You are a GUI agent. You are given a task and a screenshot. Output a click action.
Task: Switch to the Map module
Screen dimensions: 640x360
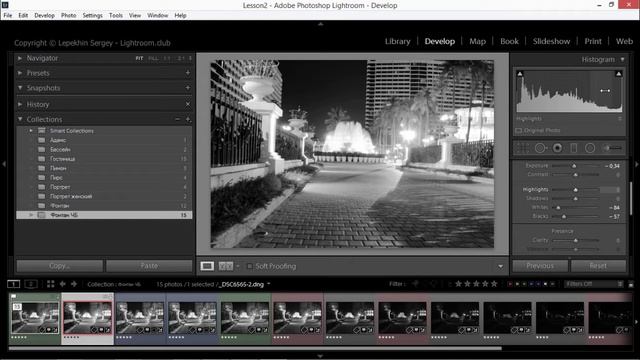tap(478, 41)
